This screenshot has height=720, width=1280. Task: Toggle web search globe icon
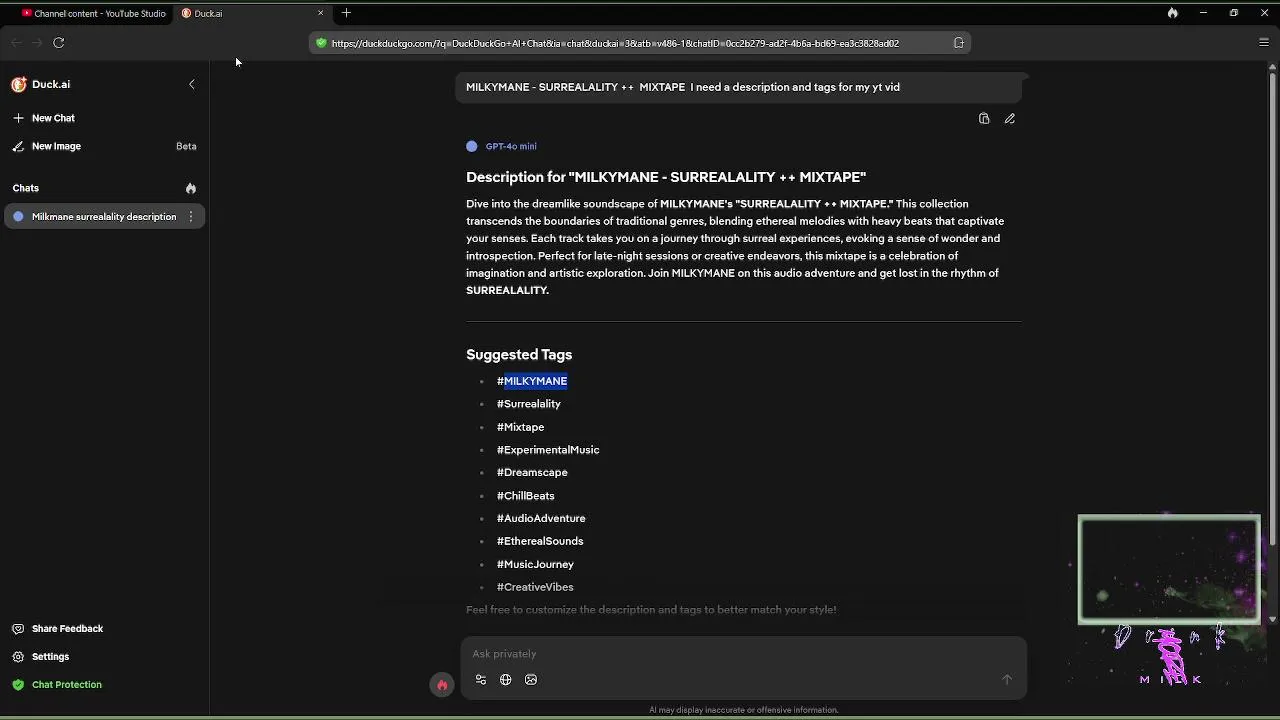coord(506,680)
